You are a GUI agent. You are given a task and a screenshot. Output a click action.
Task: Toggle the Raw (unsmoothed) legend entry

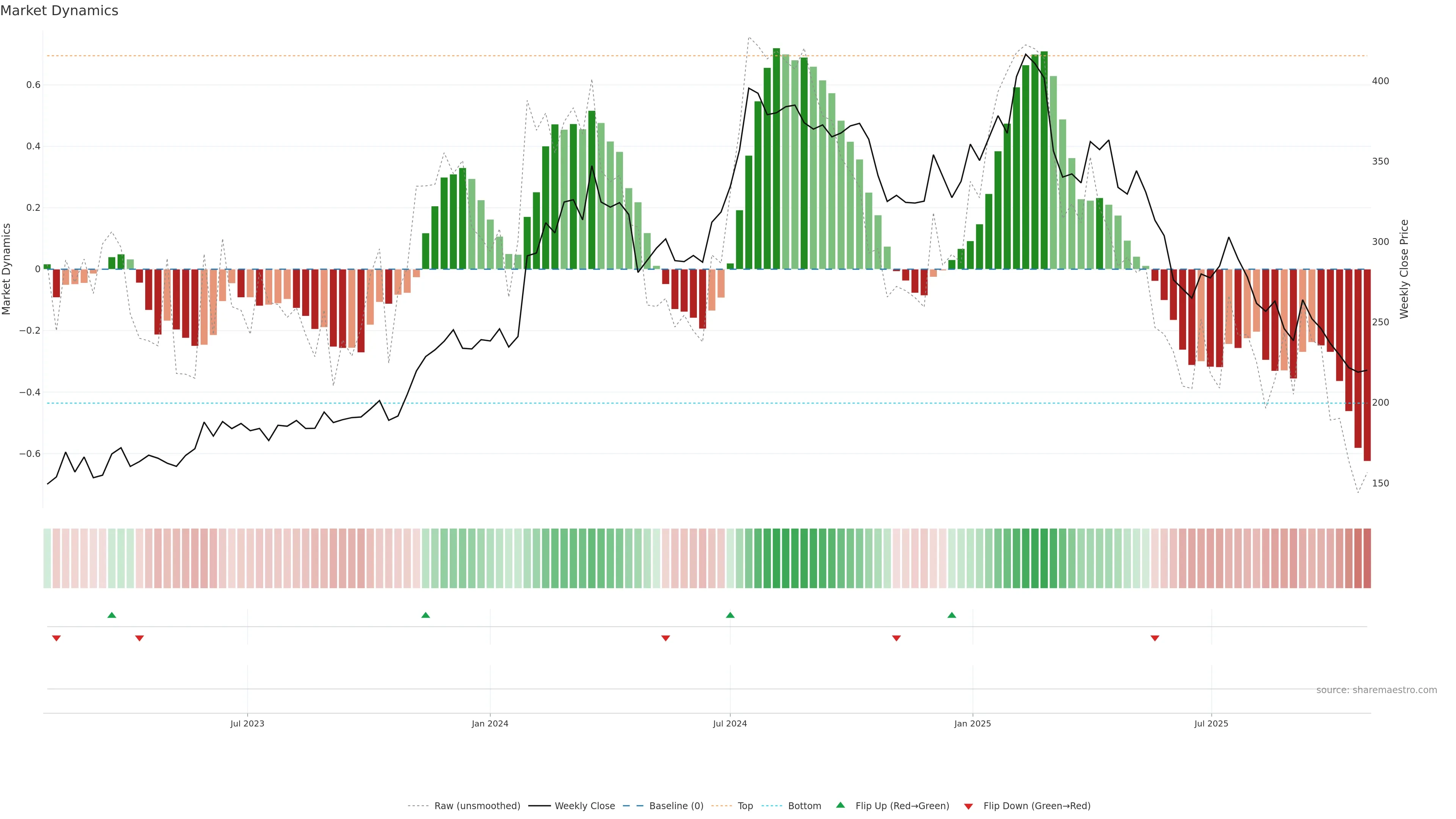477,806
